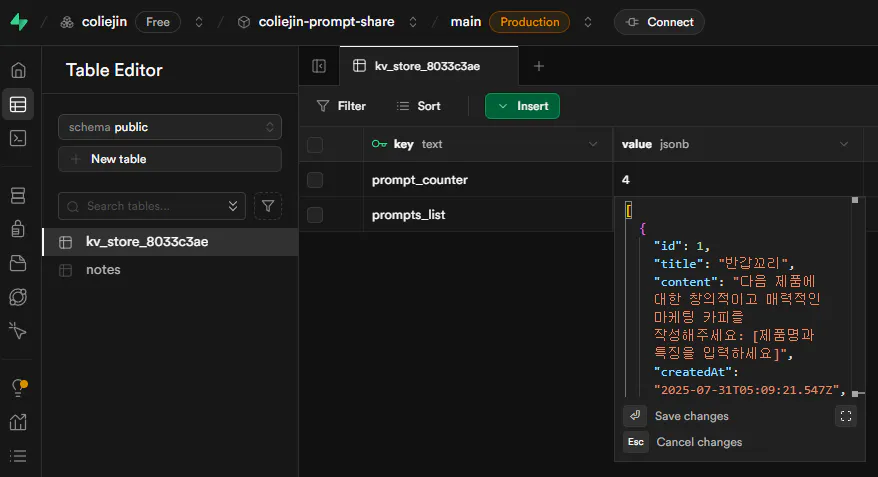Screen dimensions: 878x477
Task: Check the prompt_counter row checkbox
Action: (315, 180)
